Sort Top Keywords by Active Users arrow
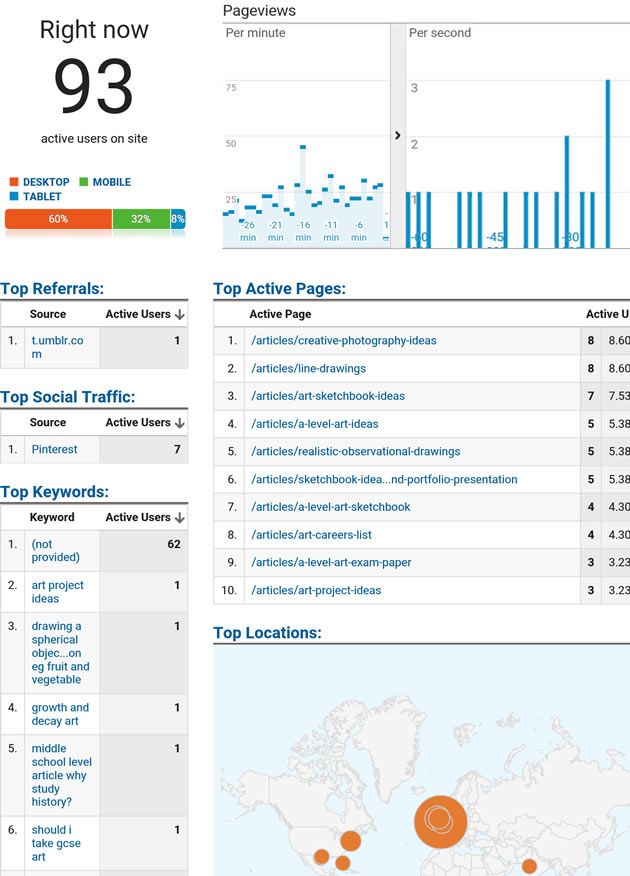 click(x=180, y=518)
